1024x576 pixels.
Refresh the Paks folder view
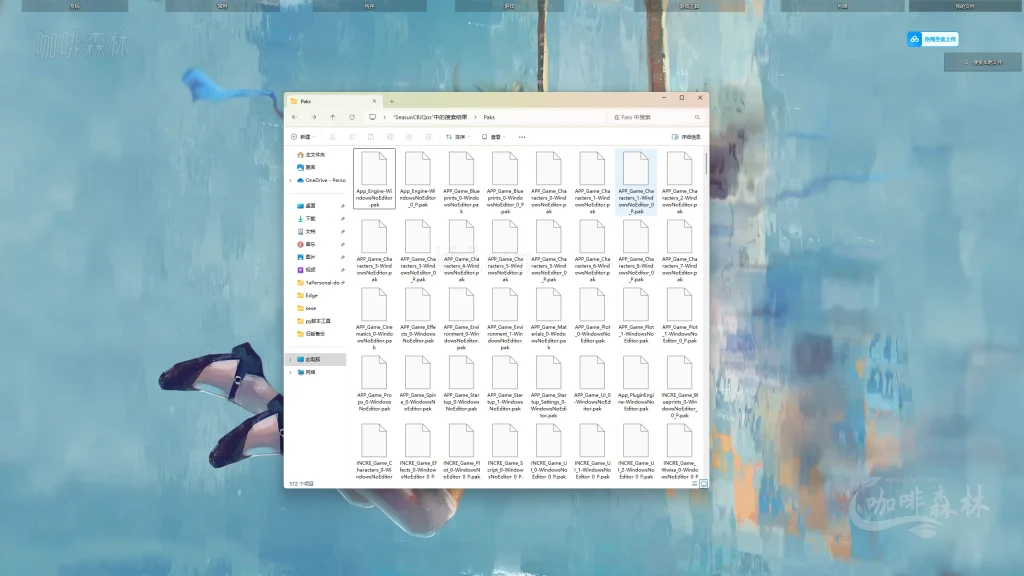(x=352, y=117)
